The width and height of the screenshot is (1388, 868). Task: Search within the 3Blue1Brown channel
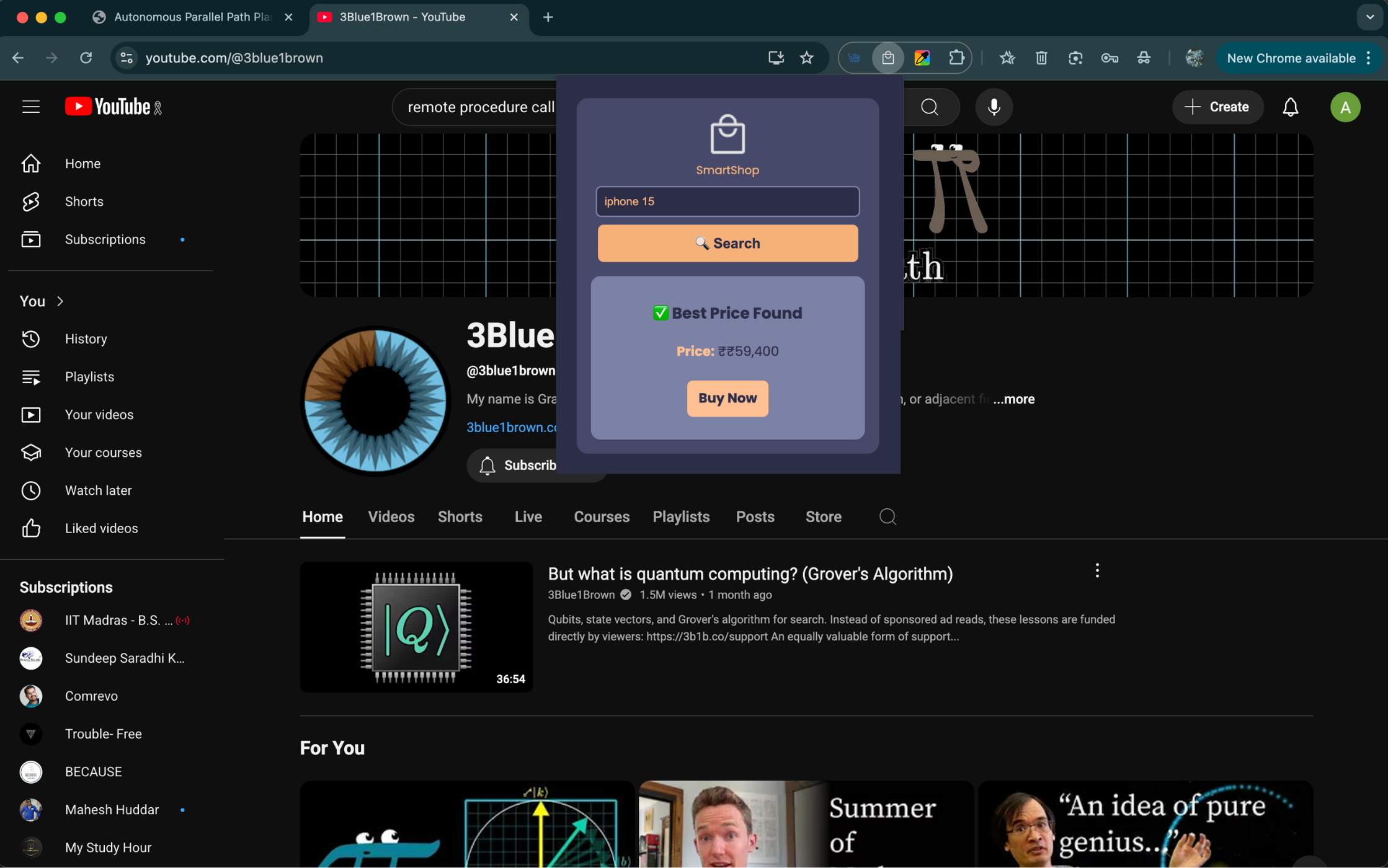click(888, 516)
